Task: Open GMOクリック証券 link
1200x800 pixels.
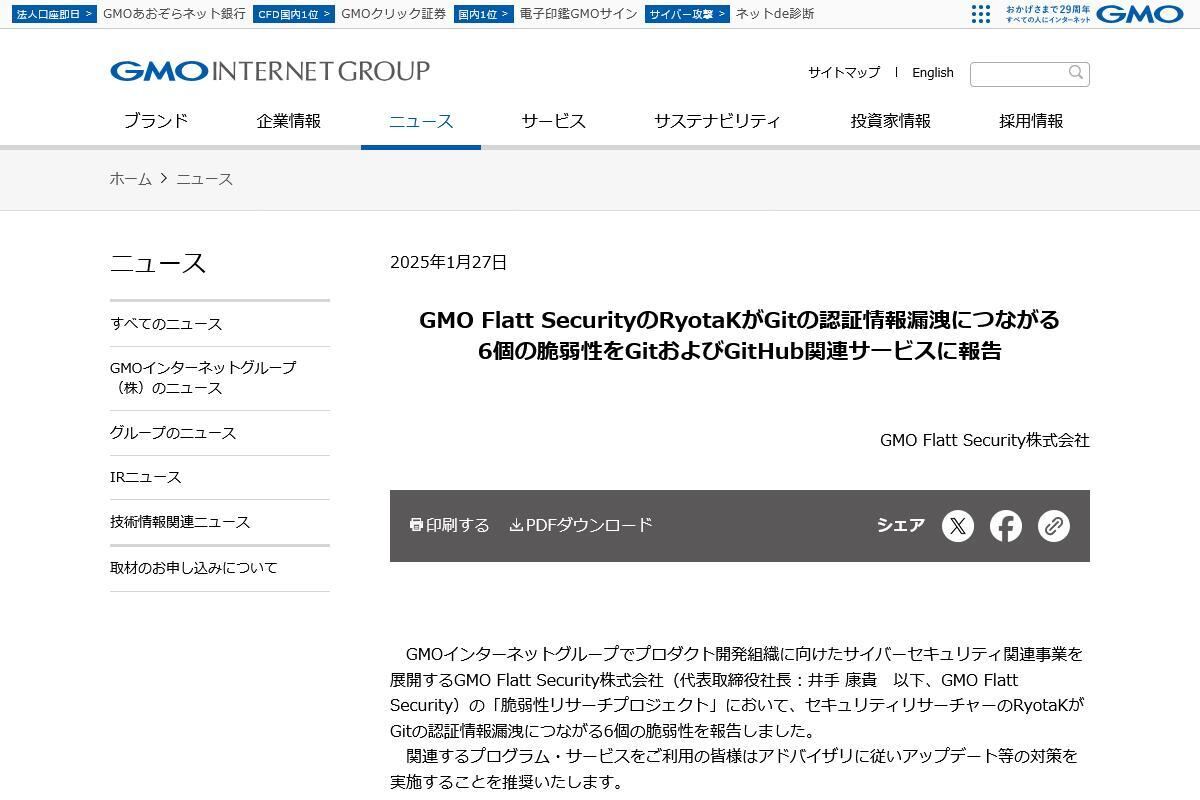Action: click(x=394, y=14)
